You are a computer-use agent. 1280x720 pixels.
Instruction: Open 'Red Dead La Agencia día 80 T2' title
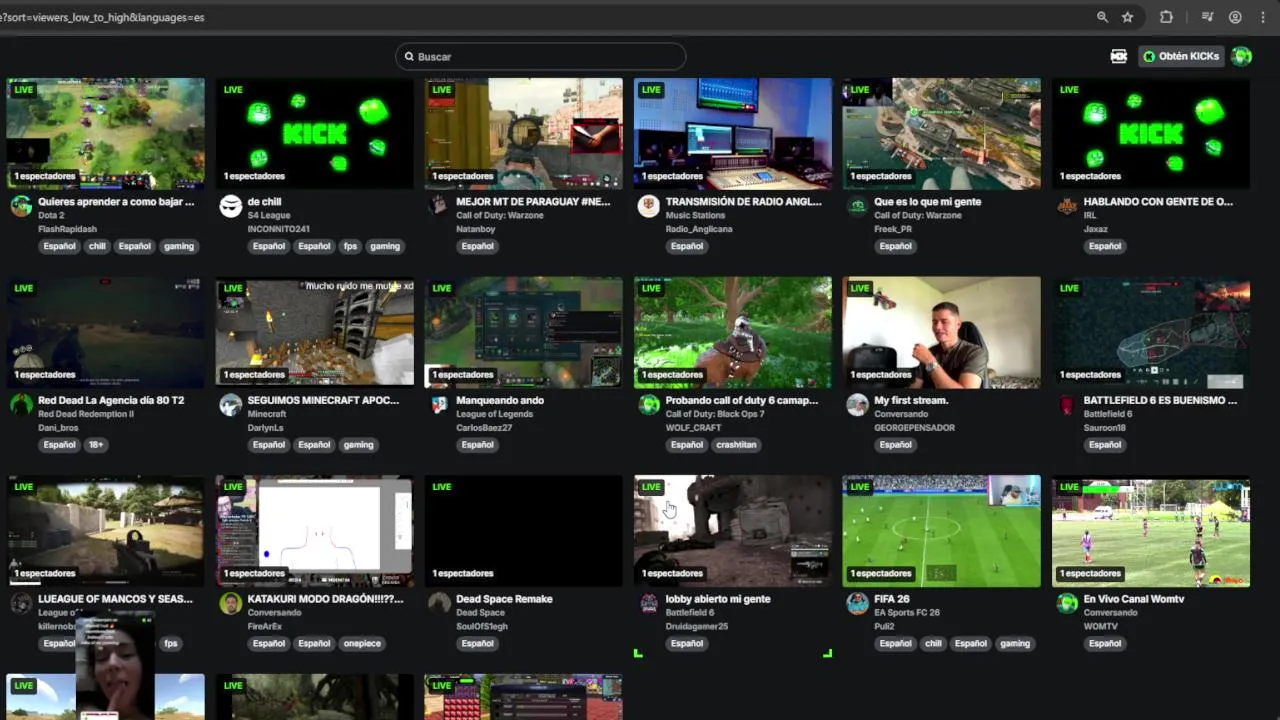pyautogui.click(x=111, y=400)
